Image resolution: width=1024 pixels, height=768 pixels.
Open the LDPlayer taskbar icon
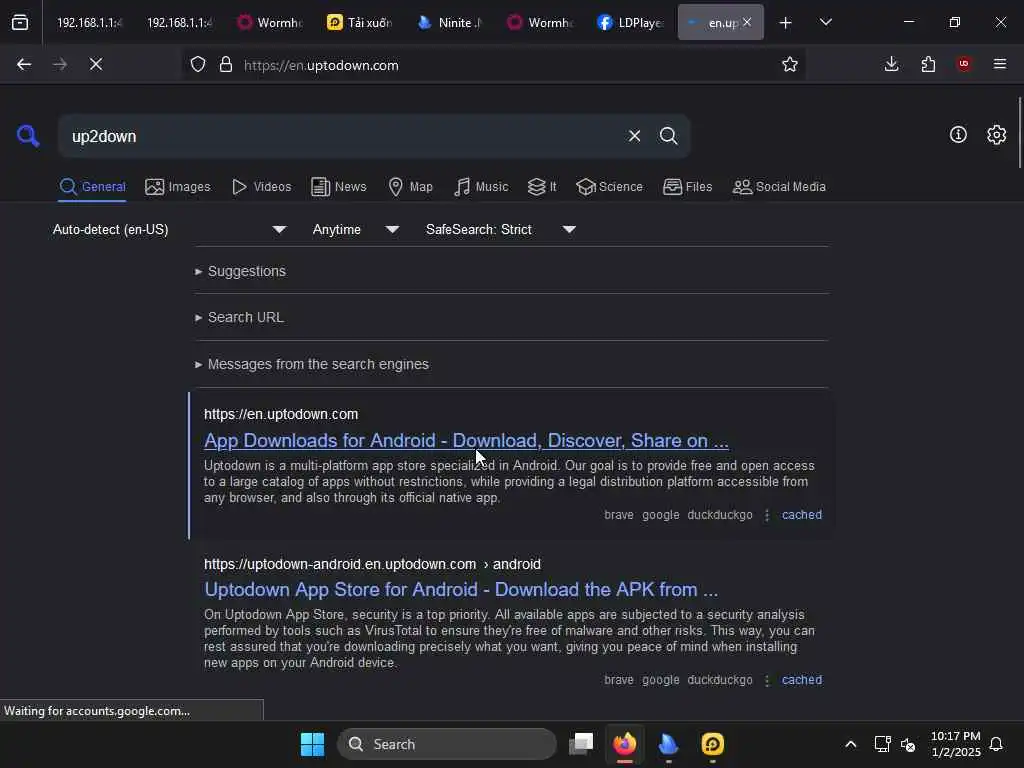coord(712,744)
